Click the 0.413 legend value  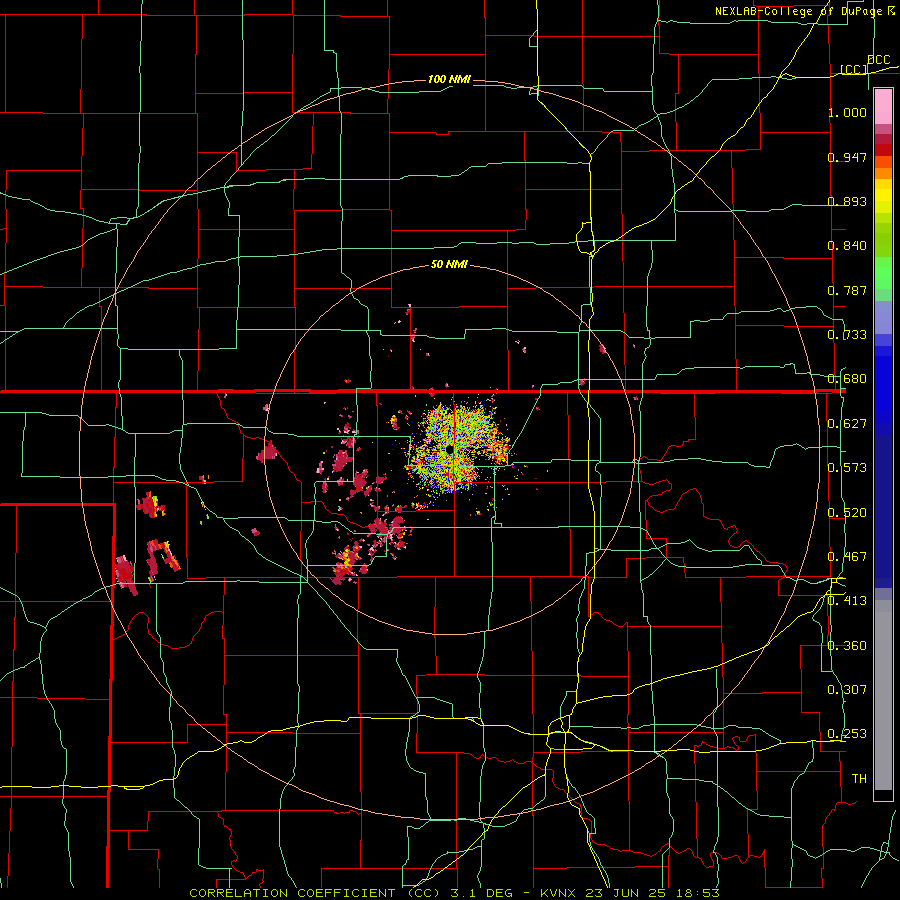847,601
